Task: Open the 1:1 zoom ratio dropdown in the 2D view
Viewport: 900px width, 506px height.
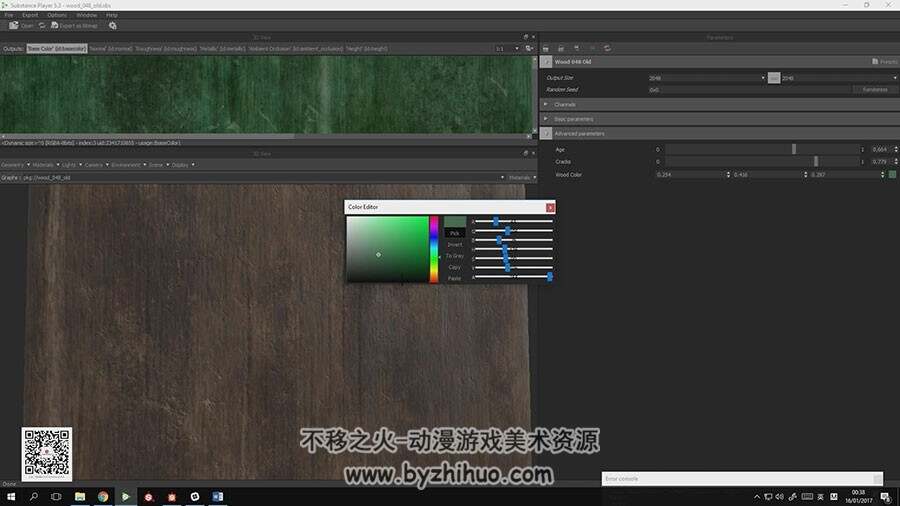Action: click(507, 49)
